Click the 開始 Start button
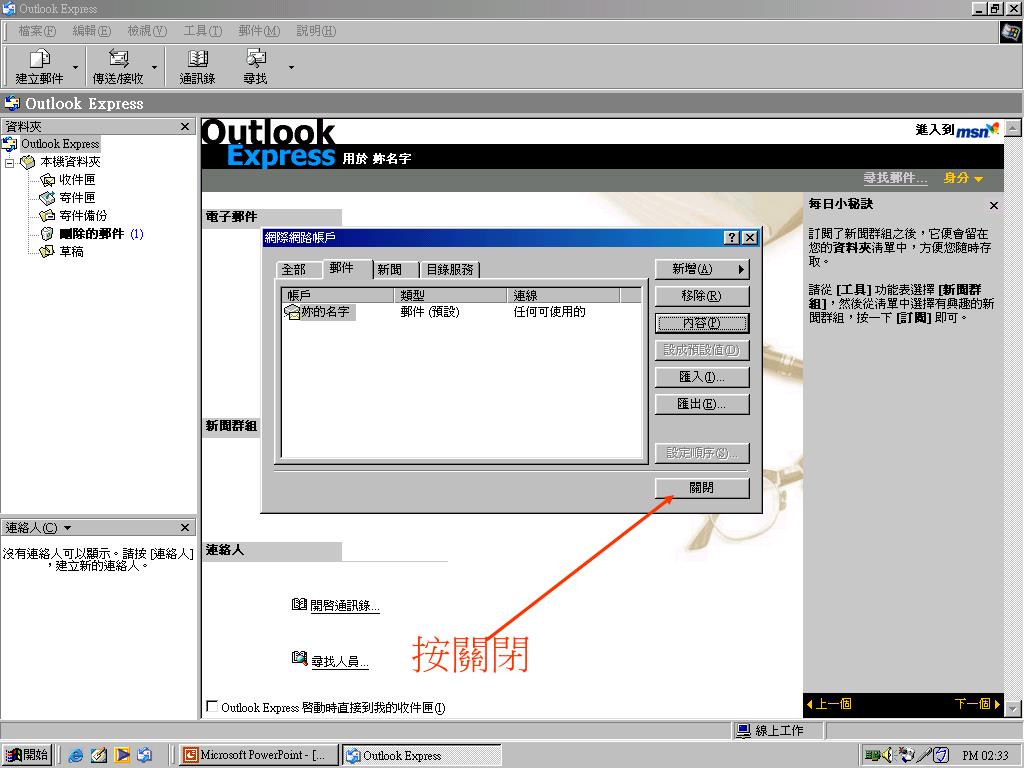Screen dimensions: 1024x768 27,755
